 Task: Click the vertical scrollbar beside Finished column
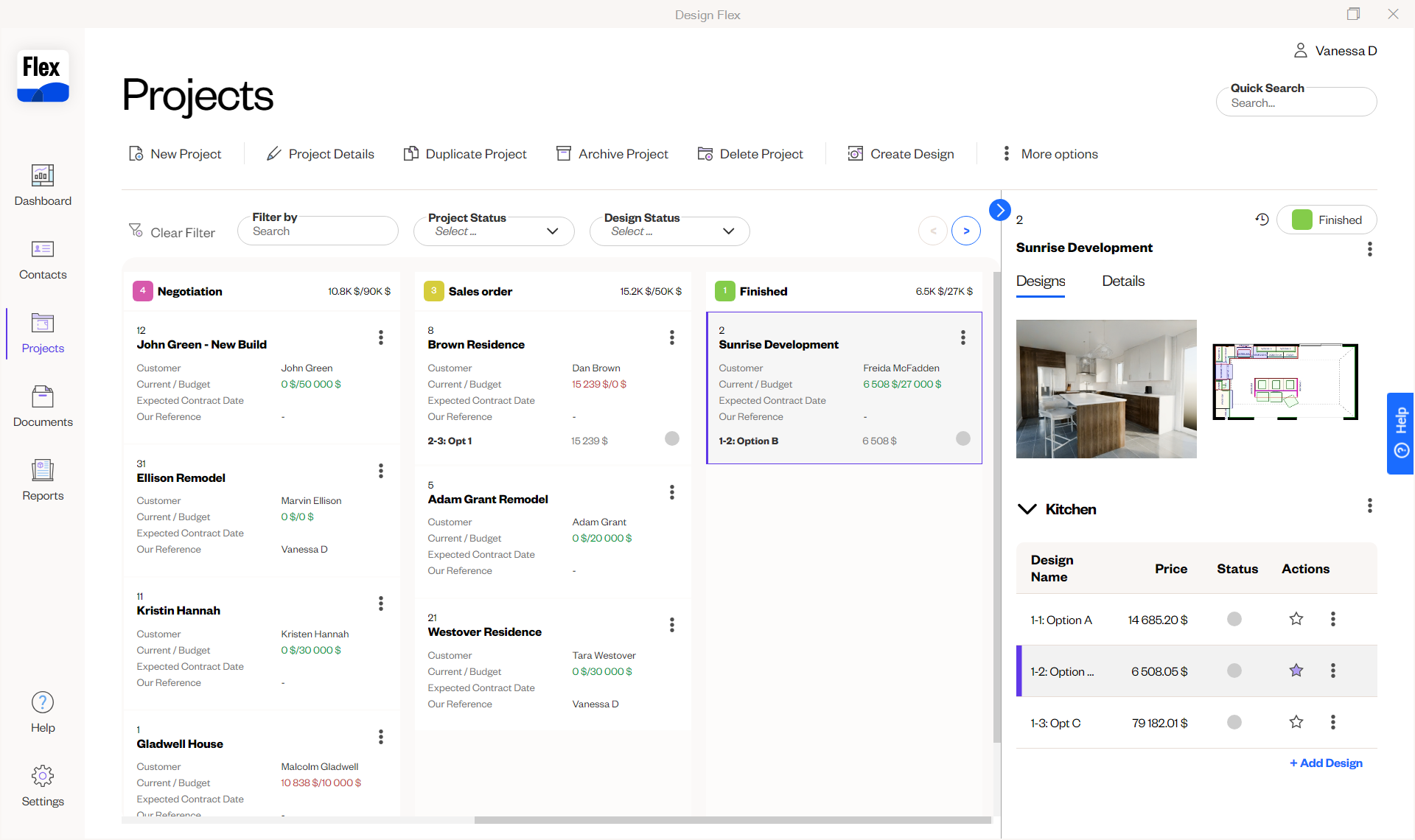(996, 507)
